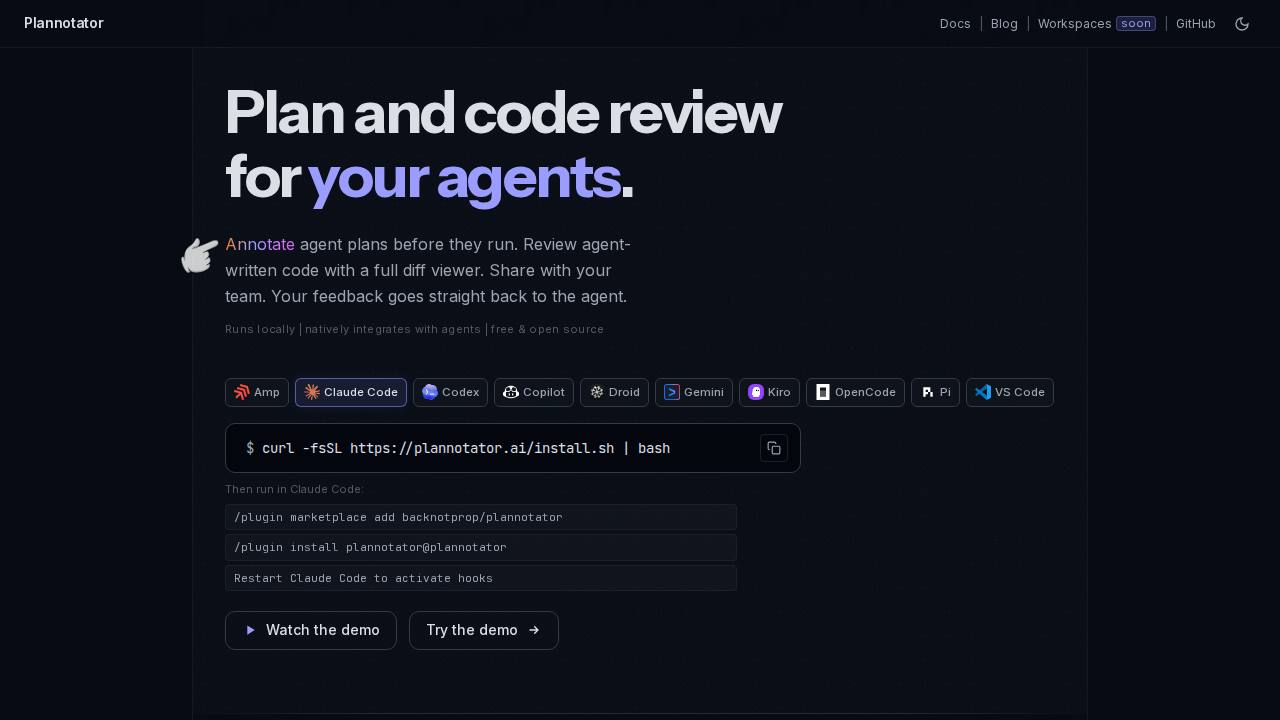Click the "soon" badge beside Workspaces
The height and width of the screenshot is (720, 1280).
coord(1136,24)
